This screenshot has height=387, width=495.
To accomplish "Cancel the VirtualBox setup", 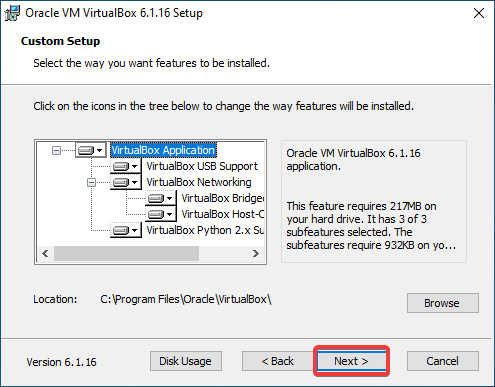I will click(443, 361).
